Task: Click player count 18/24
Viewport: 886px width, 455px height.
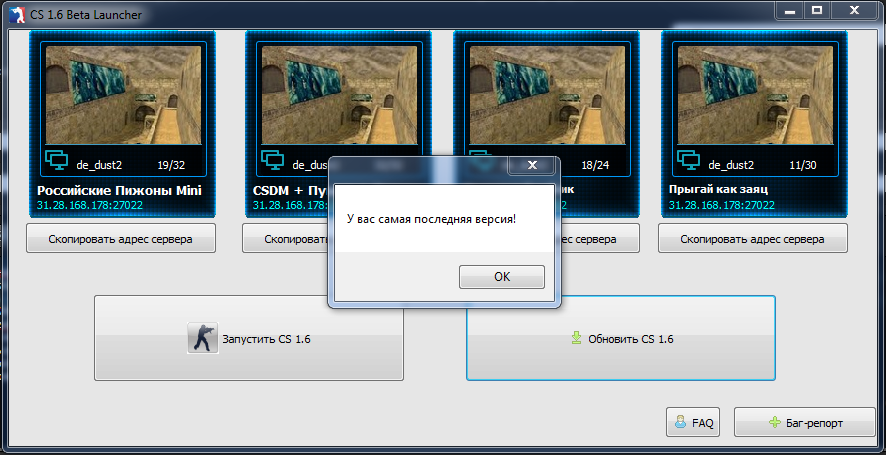Action: click(596, 166)
